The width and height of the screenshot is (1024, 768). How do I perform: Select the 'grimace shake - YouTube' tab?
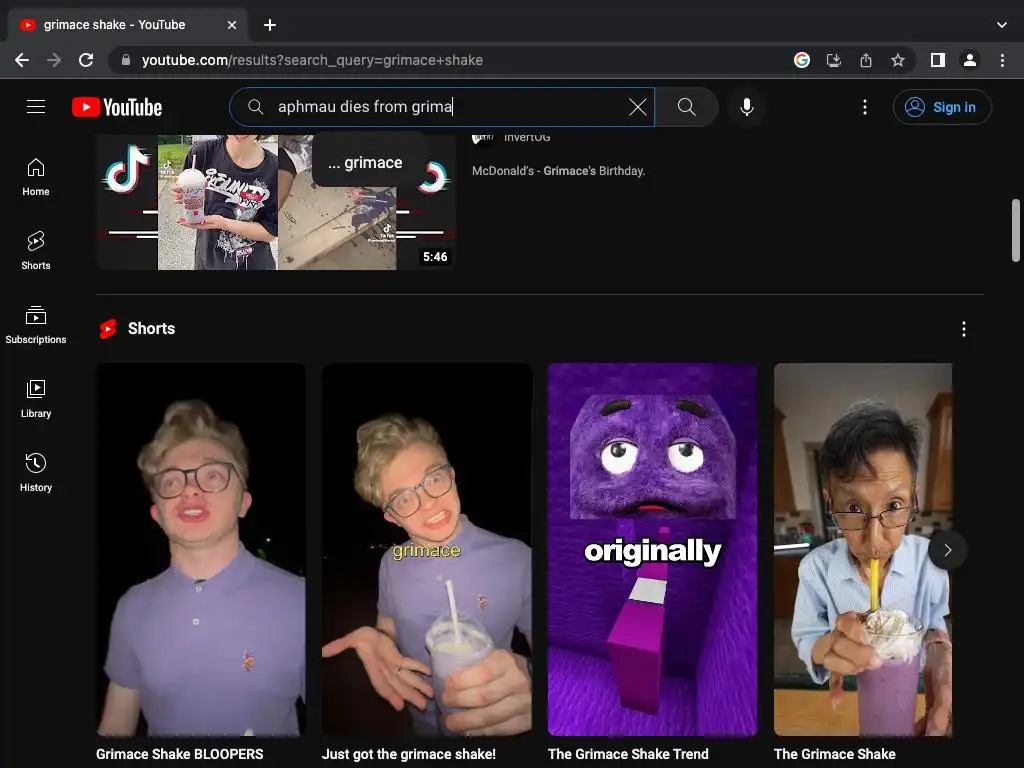[x=127, y=25]
